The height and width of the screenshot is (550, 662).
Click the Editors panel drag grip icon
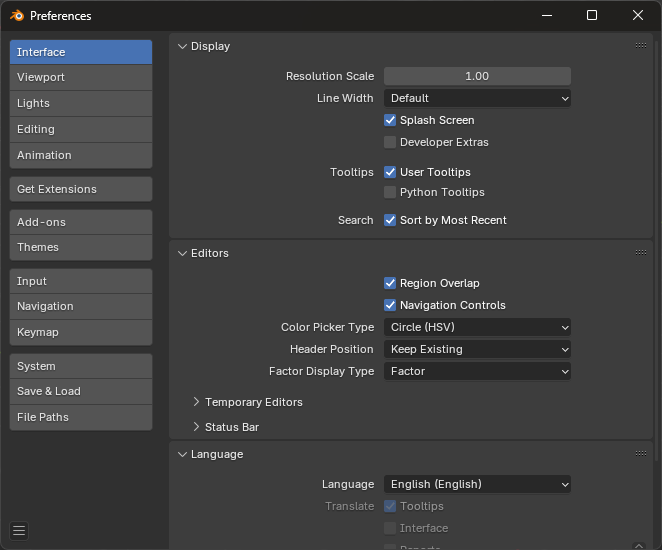(x=640, y=253)
